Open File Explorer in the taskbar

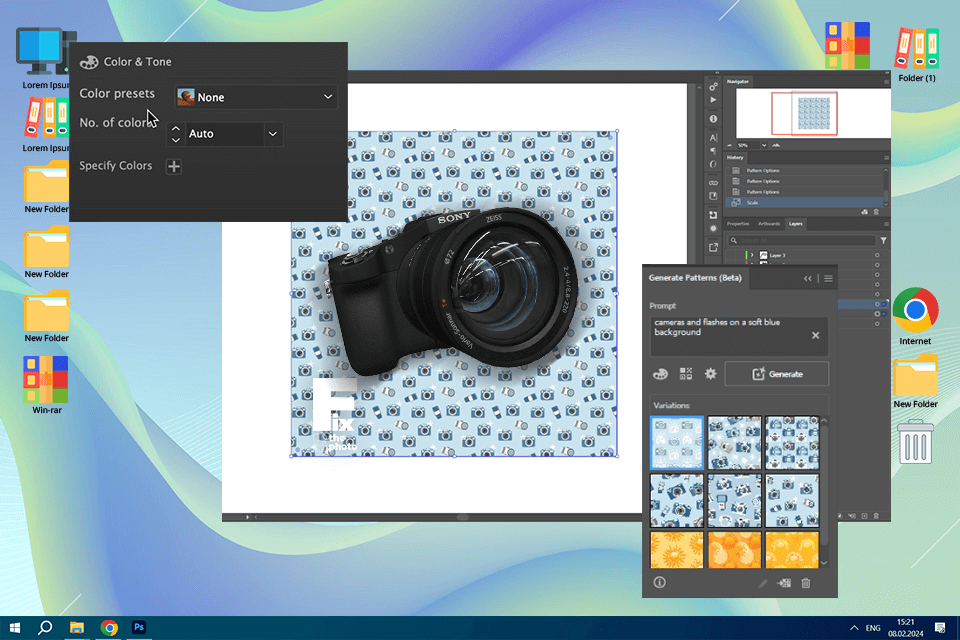[77, 628]
